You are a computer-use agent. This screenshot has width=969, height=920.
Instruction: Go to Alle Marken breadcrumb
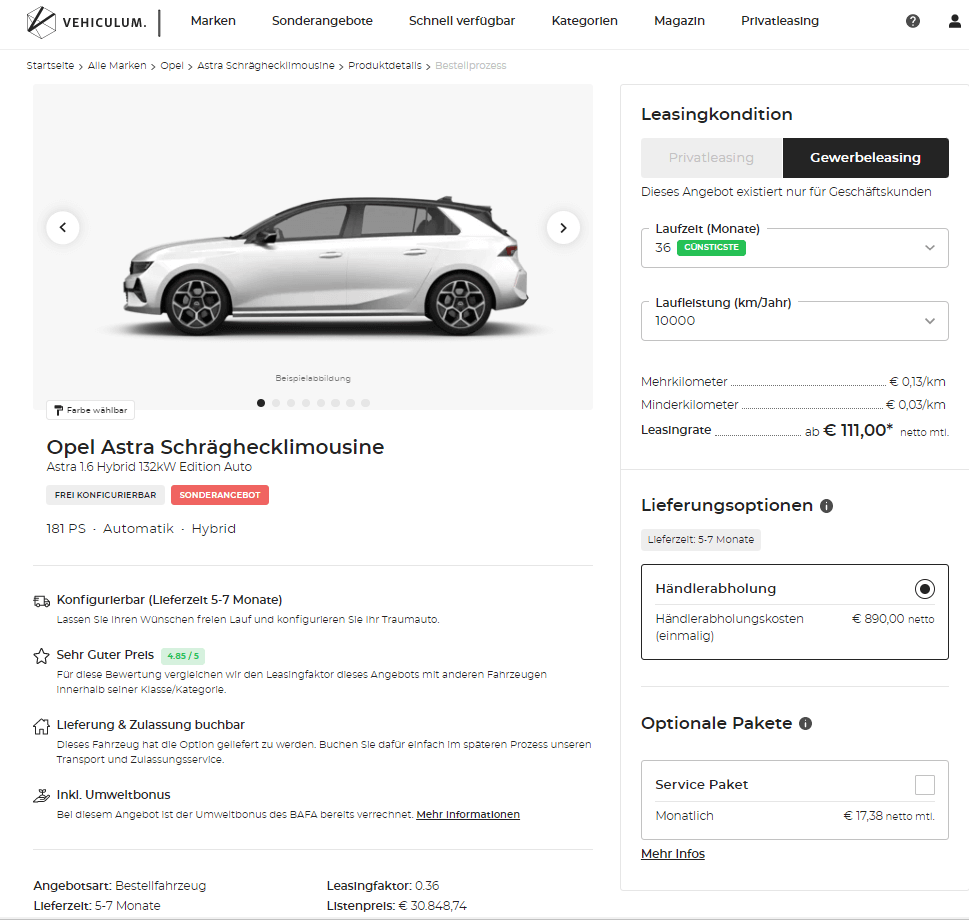coord(117,65)
